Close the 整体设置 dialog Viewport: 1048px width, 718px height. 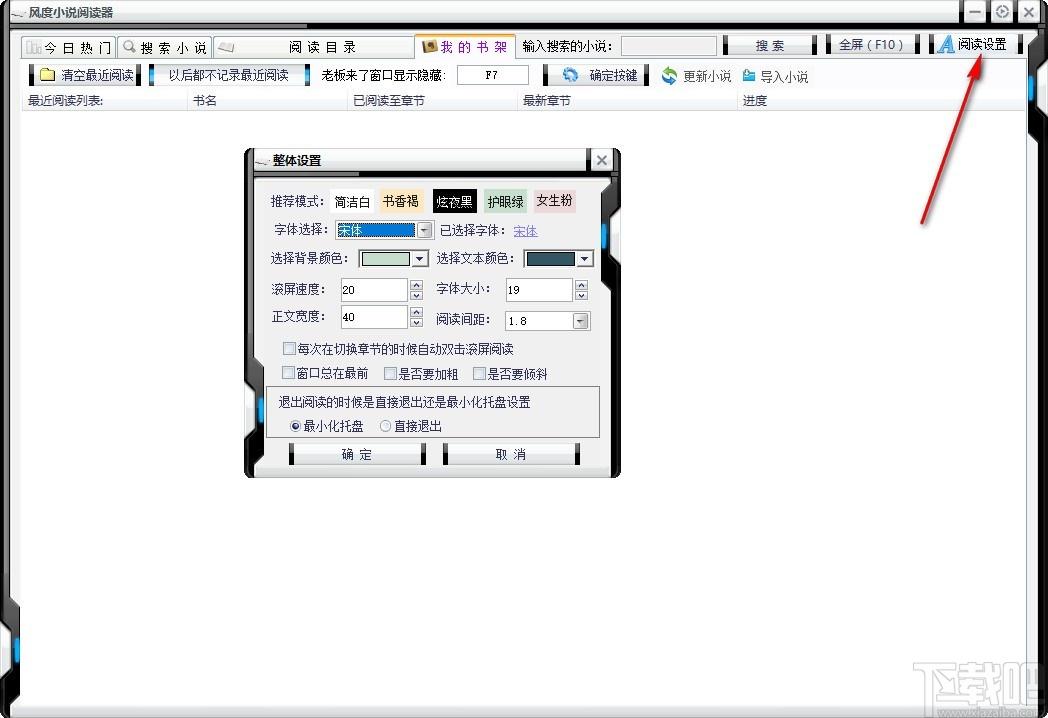coord(602,160)
